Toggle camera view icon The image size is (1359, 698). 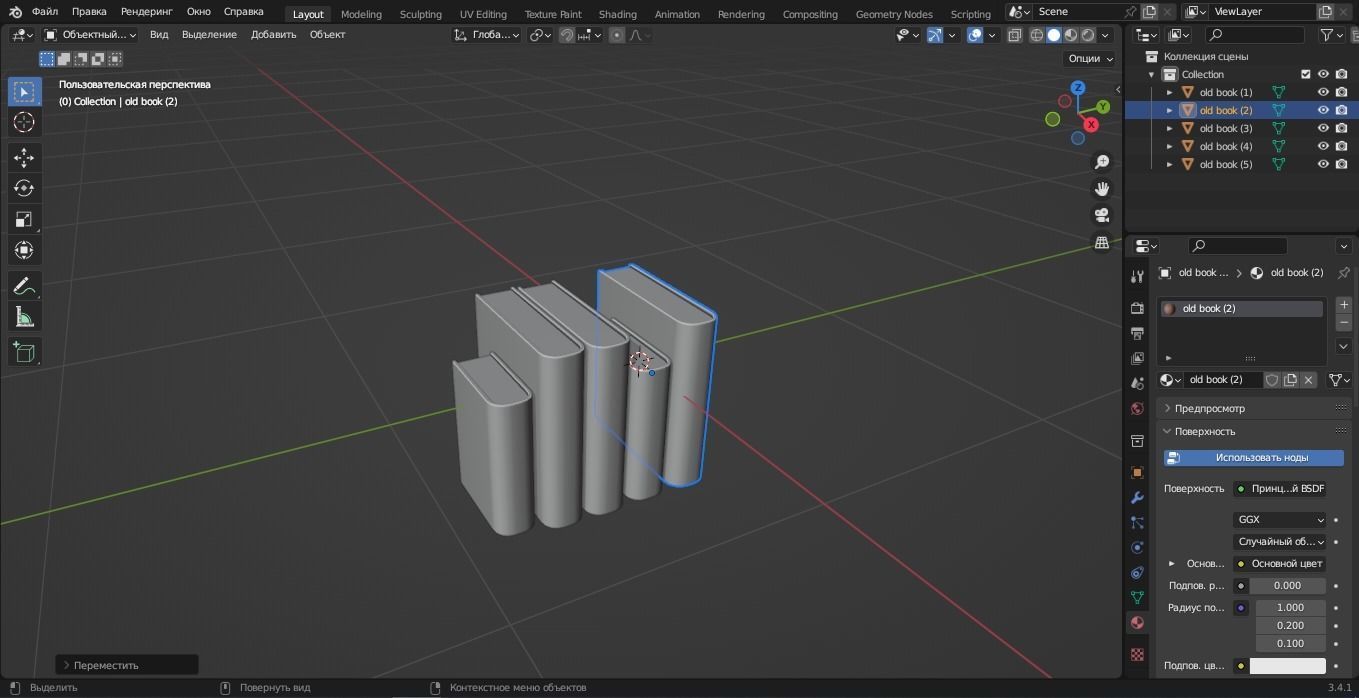coord(1102,216)
